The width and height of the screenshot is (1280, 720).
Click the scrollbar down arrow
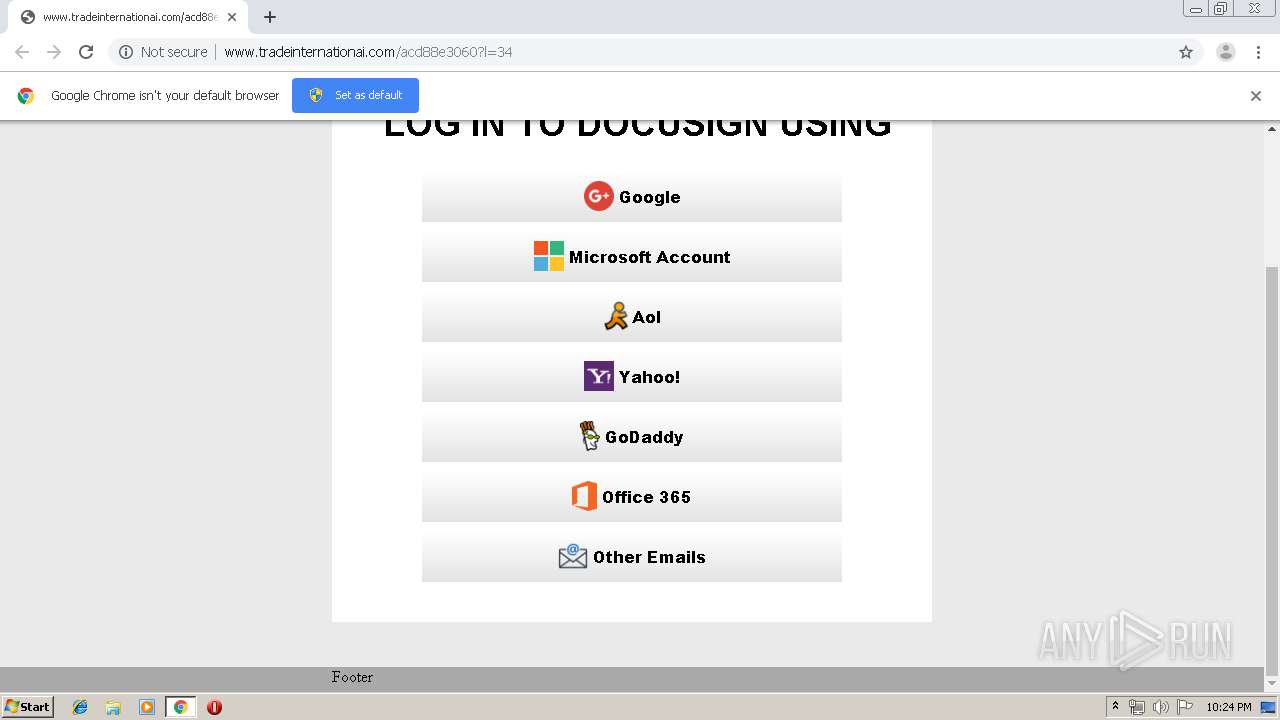1272,683
